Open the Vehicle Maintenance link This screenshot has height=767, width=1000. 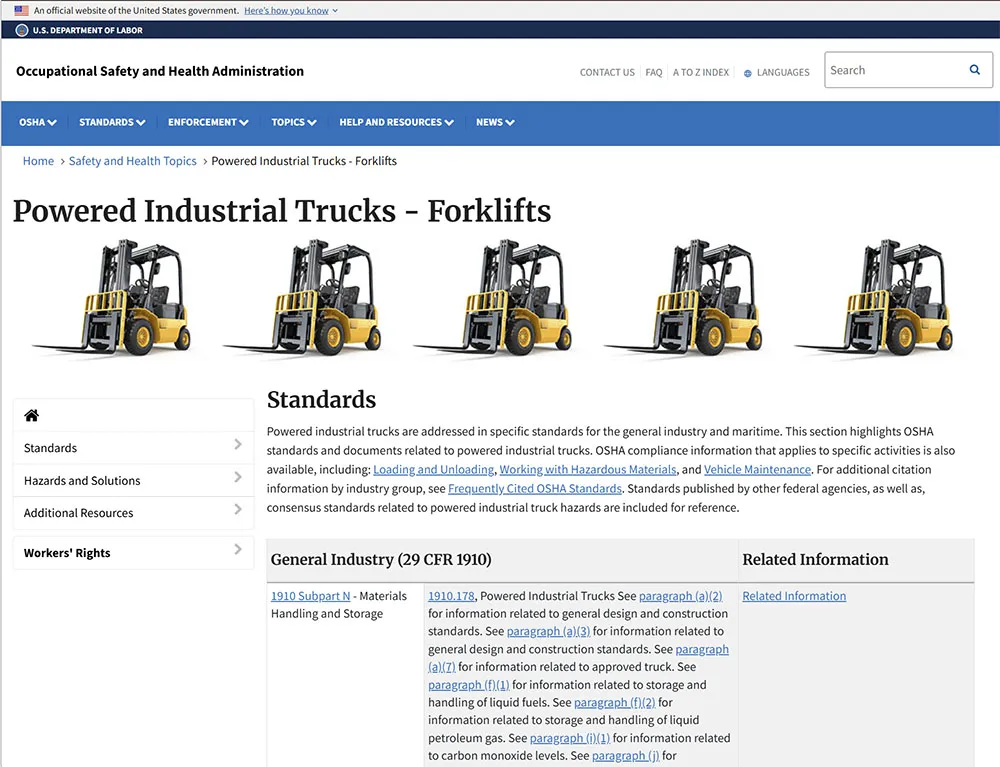pyautogui.click(x=757, y=469)
